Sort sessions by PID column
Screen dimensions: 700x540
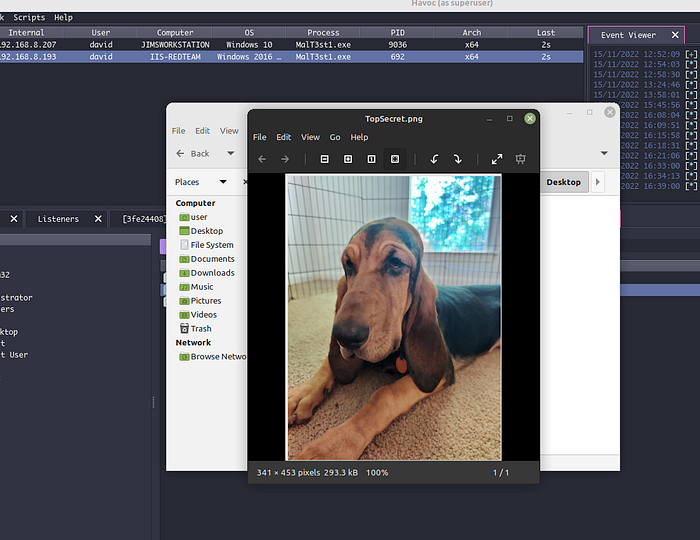[x=397, y=33]
